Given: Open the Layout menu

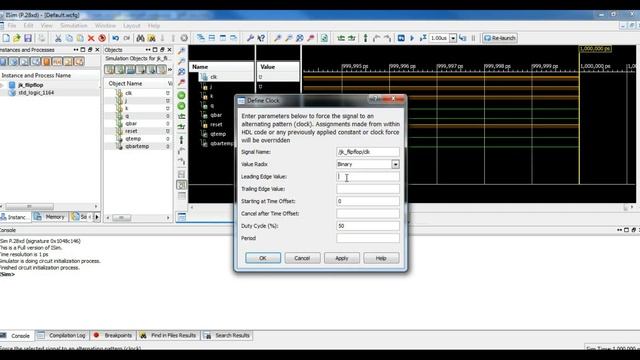Looking at the screenshot, I should (131, 25).
